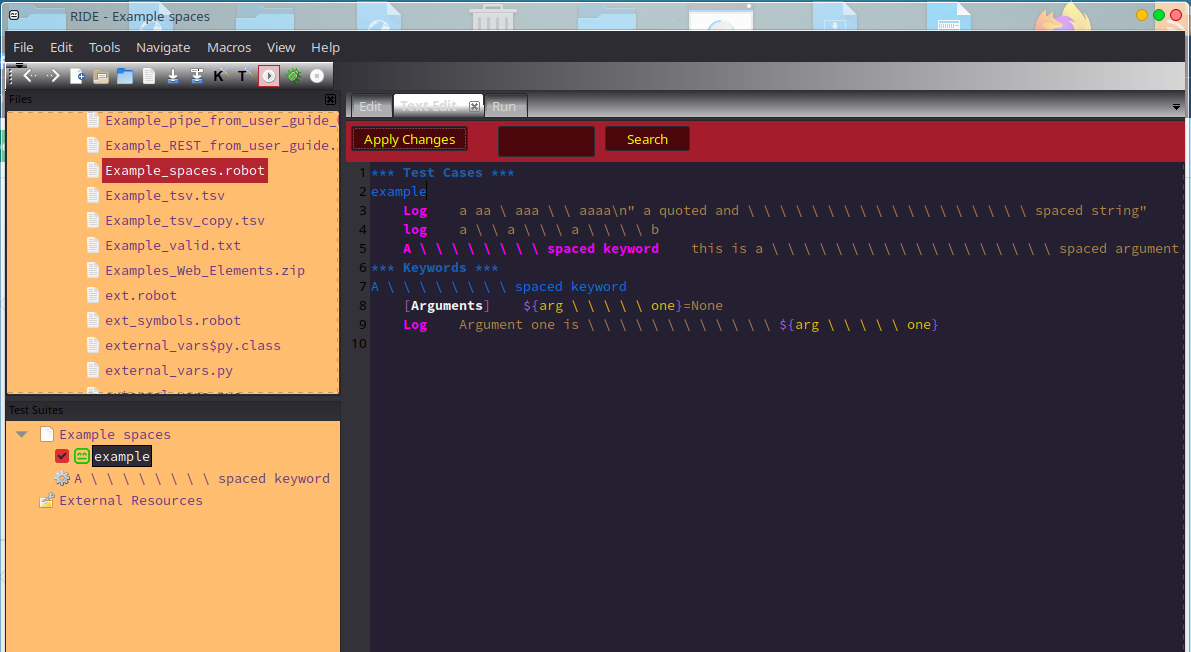Switch to the Run tab
The image size is (1191, 652).
click(504, 106)
